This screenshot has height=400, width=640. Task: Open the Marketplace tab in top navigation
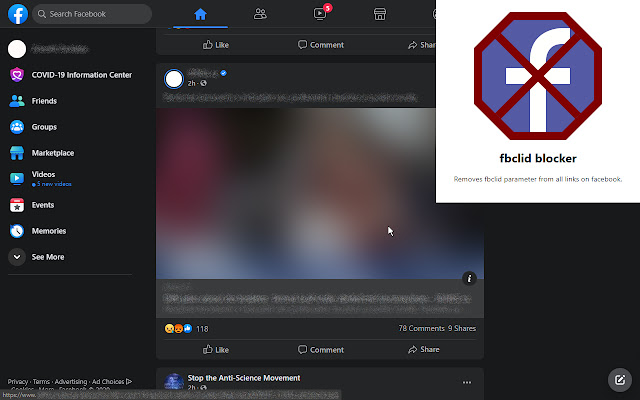(x=380, y=14)
